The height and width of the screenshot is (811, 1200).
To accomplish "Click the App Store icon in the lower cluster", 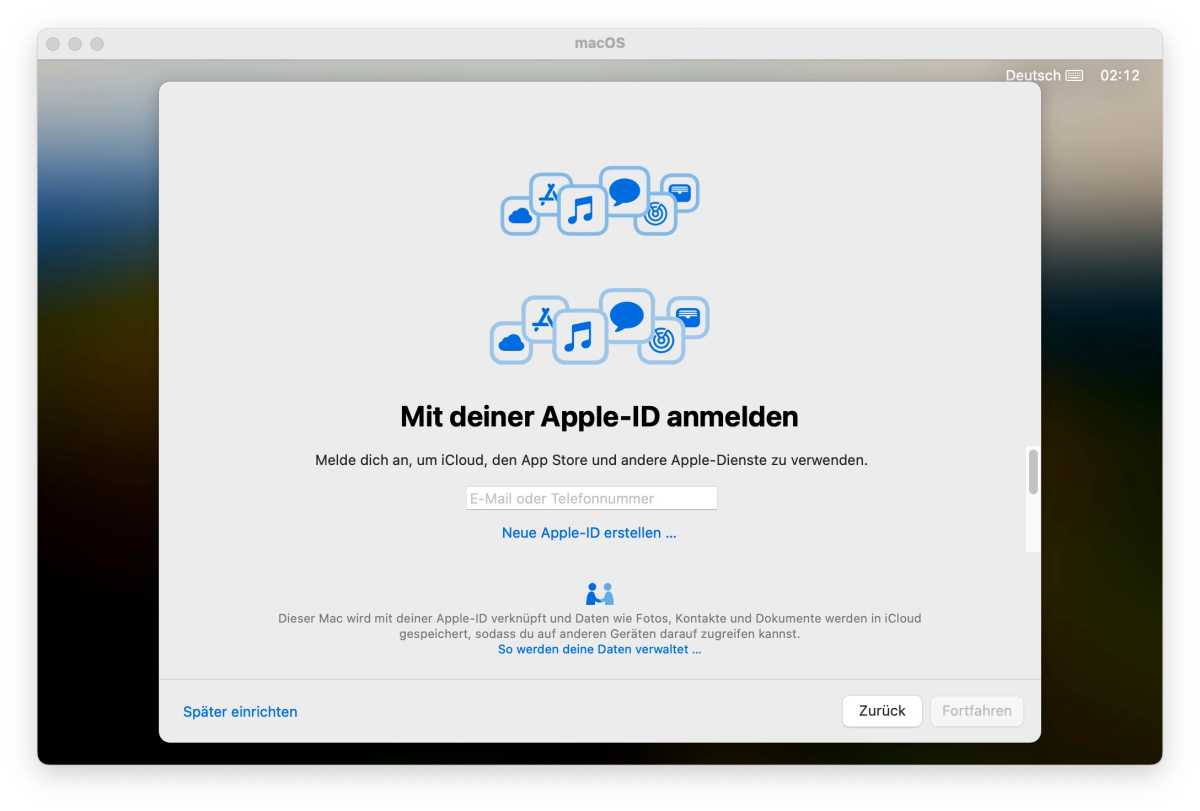I will [x=544, y=319].
